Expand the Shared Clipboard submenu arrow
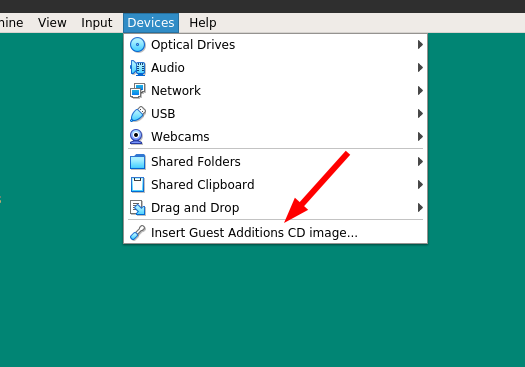The width and height of the screenshot is (525, 367). 420,185
